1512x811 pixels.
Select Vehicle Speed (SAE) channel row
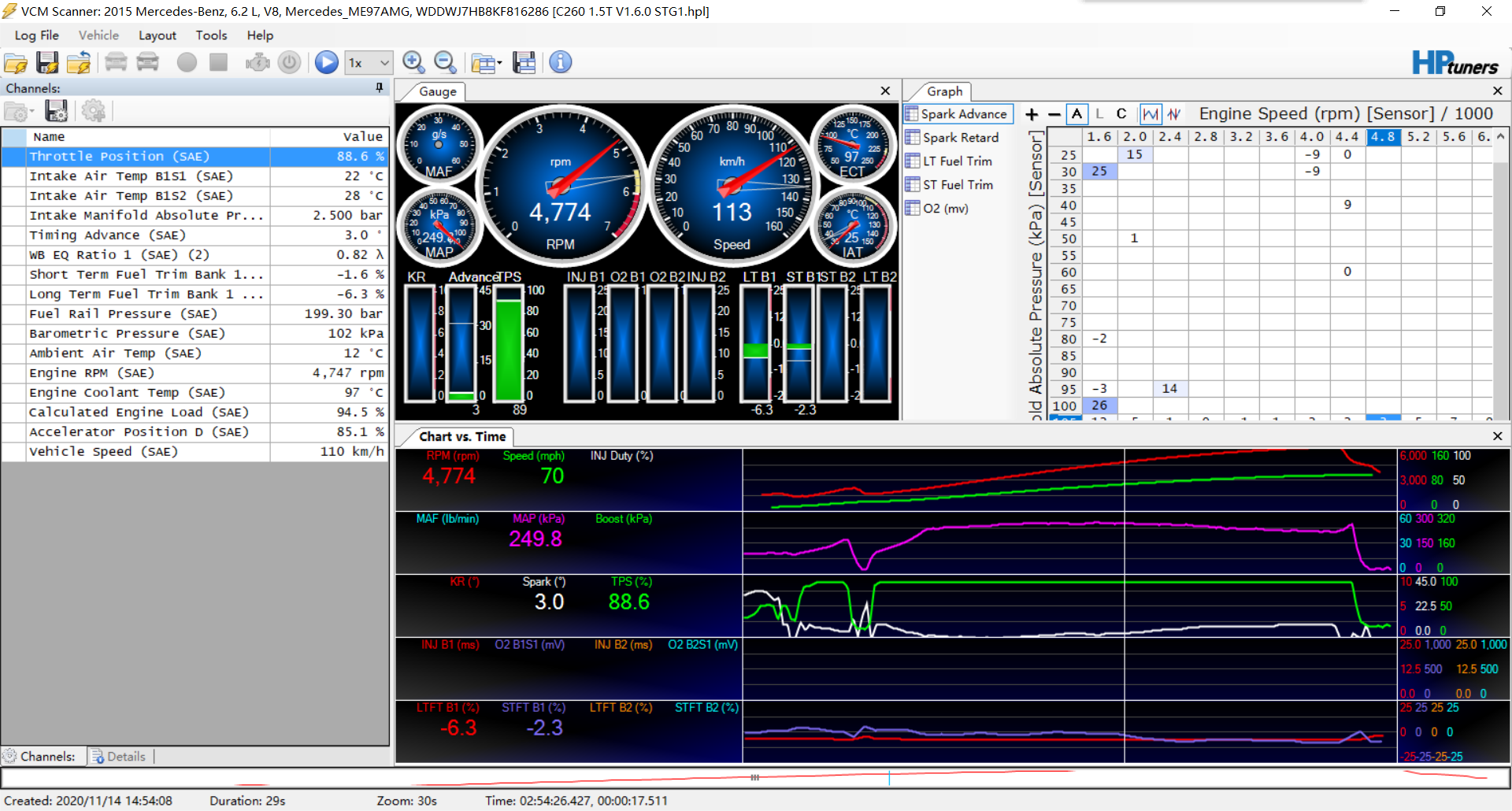pyautogui.click(x=195, y=452)
